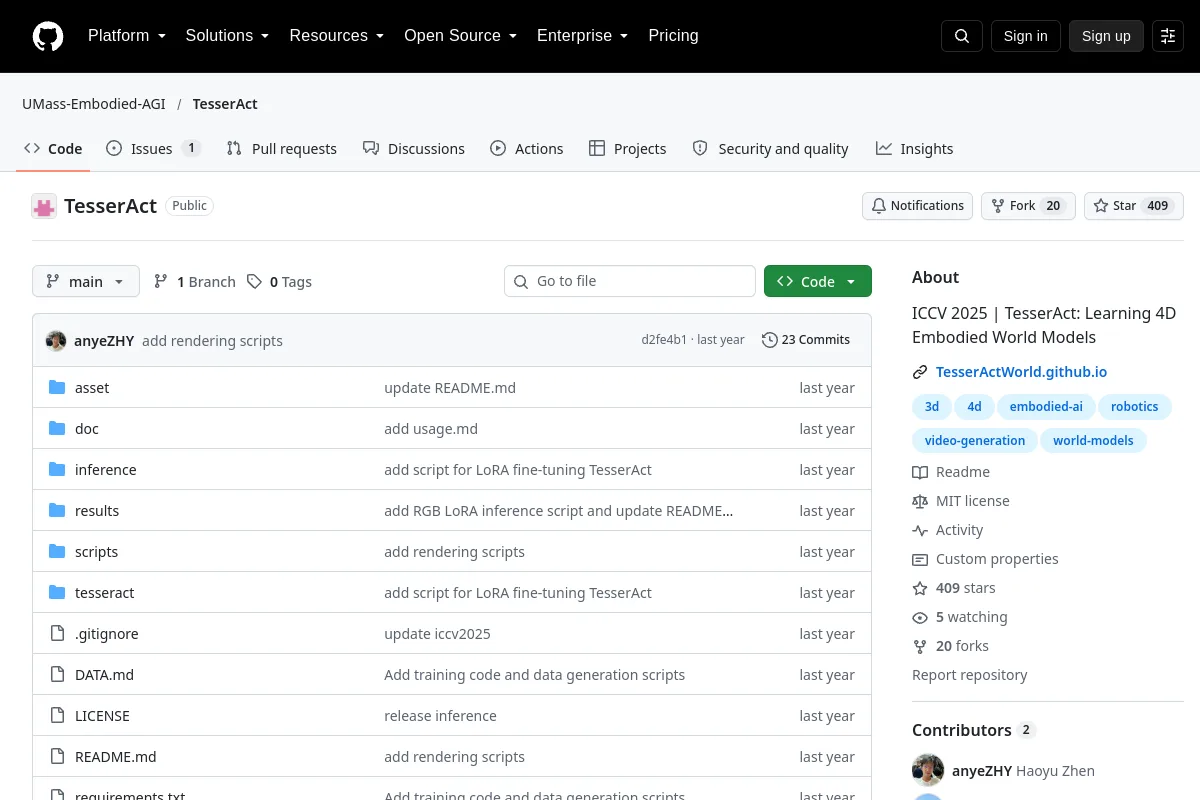Open the search magnifier button

(x=962, y=36)
